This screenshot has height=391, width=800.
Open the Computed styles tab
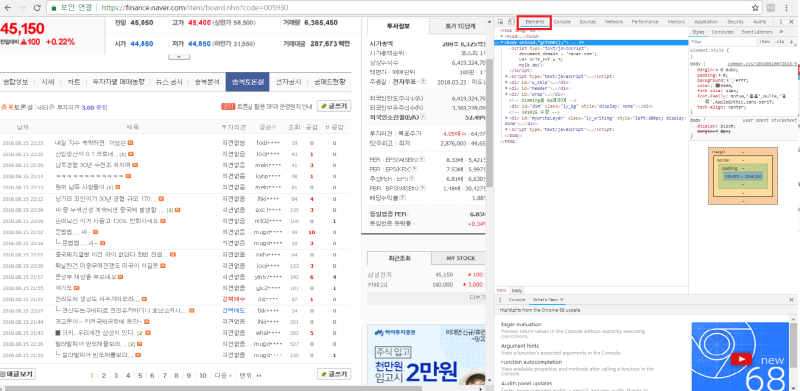(x=722, y=32)
